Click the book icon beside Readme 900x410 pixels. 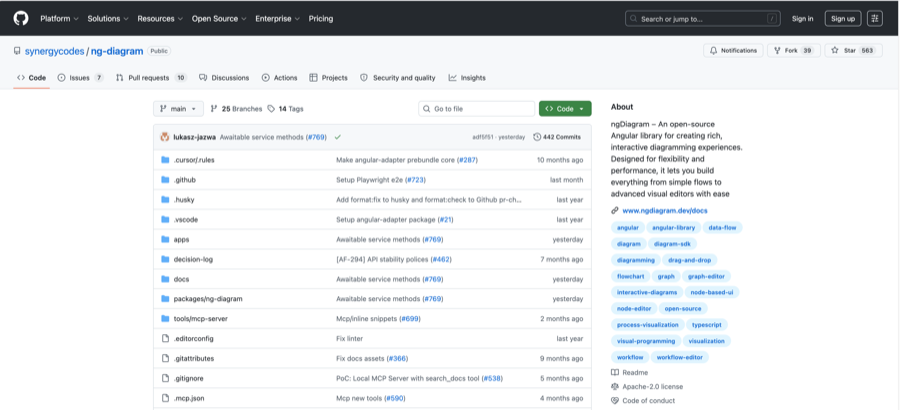(x=615, y=373)
